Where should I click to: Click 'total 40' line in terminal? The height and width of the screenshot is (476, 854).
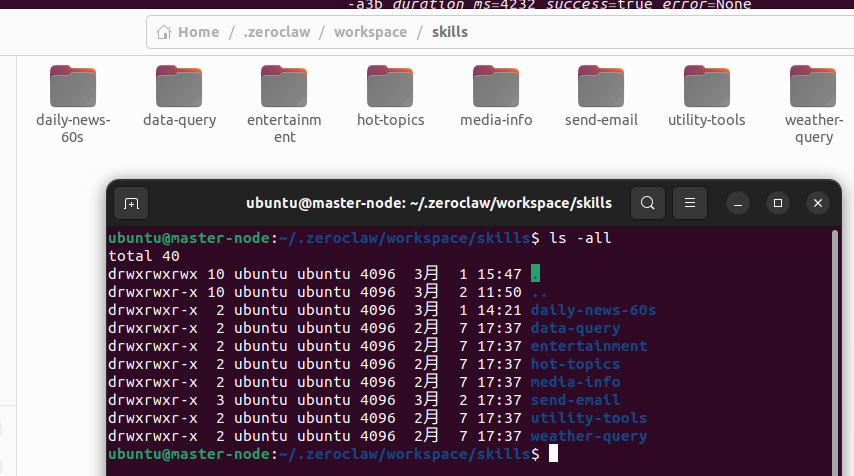pyautogui.click(x=144, y=256)
